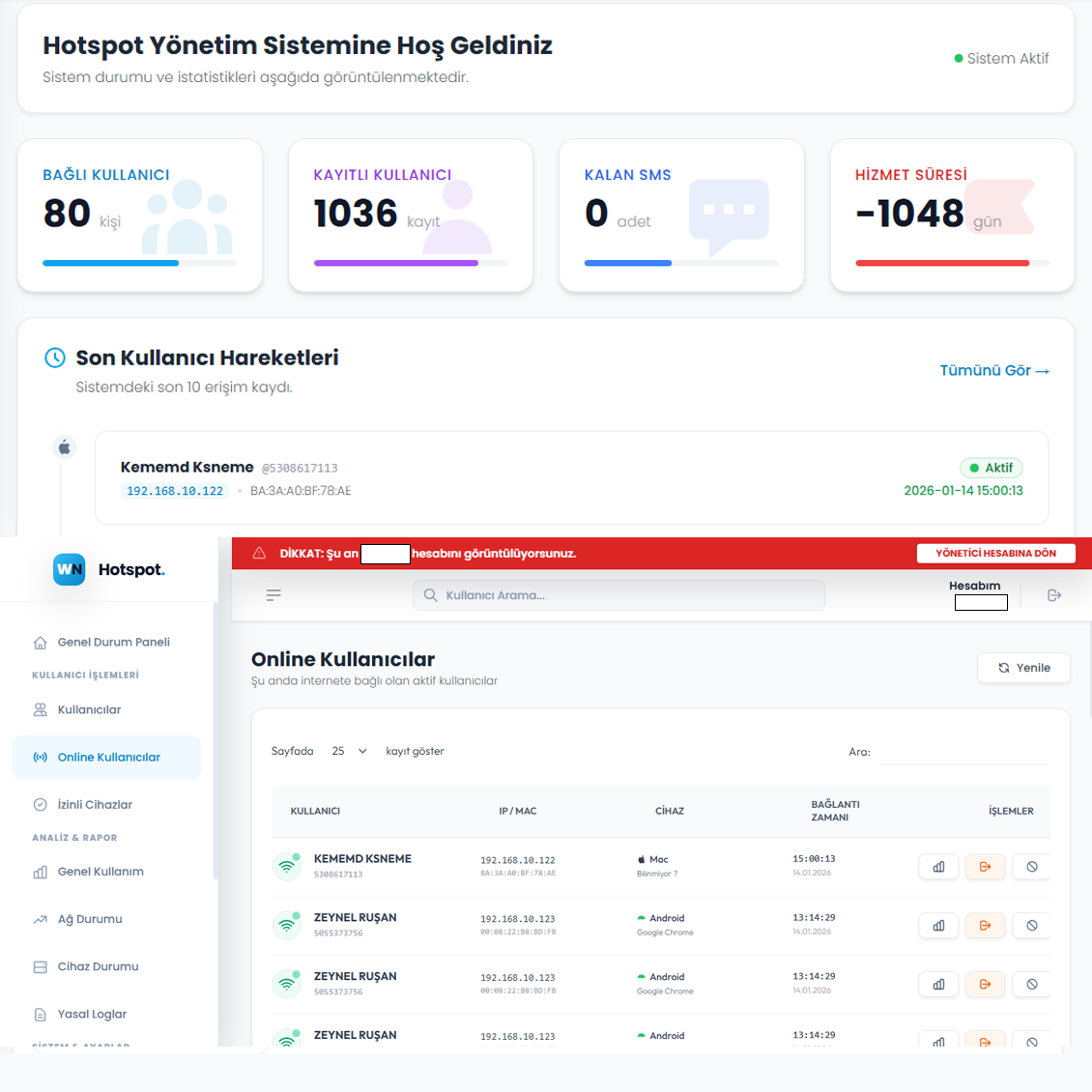The width and height of the screenshot is (1092, 1092).
Task: Click YÖNETİCİ HESABINA DÖN button
Action: tap(995, 554)
